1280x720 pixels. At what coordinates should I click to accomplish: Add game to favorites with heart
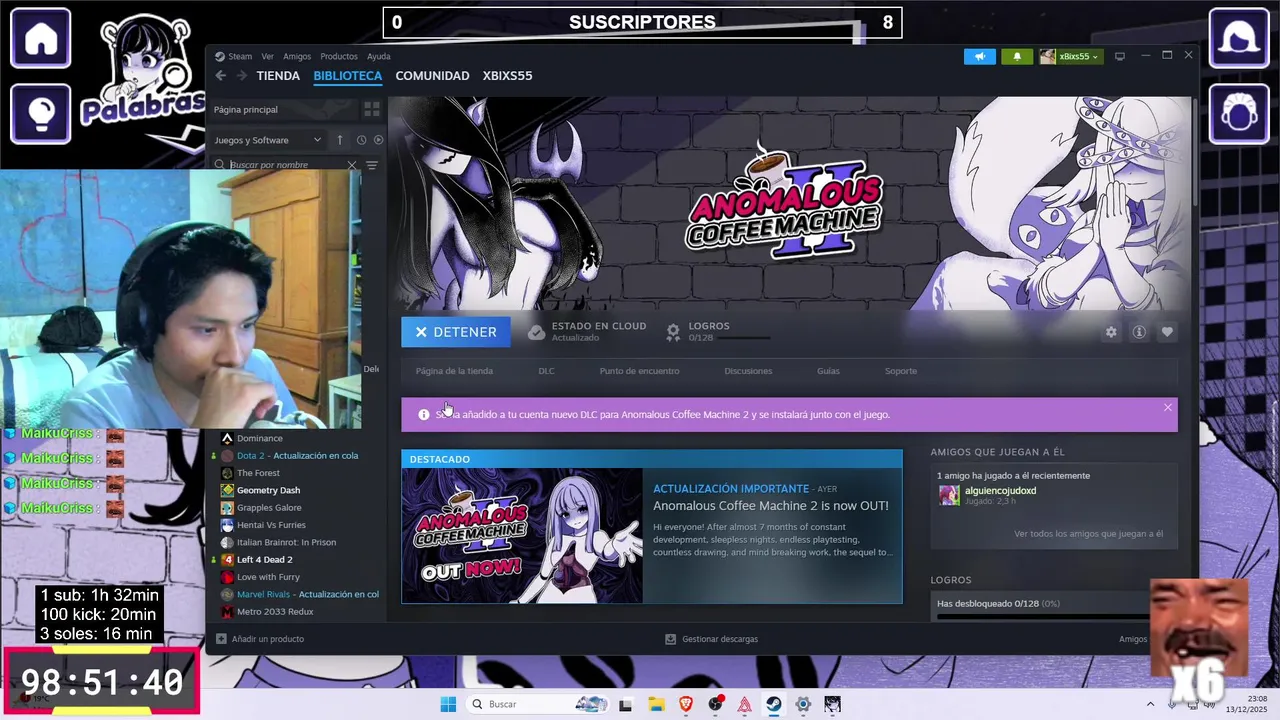point(1167,332)
